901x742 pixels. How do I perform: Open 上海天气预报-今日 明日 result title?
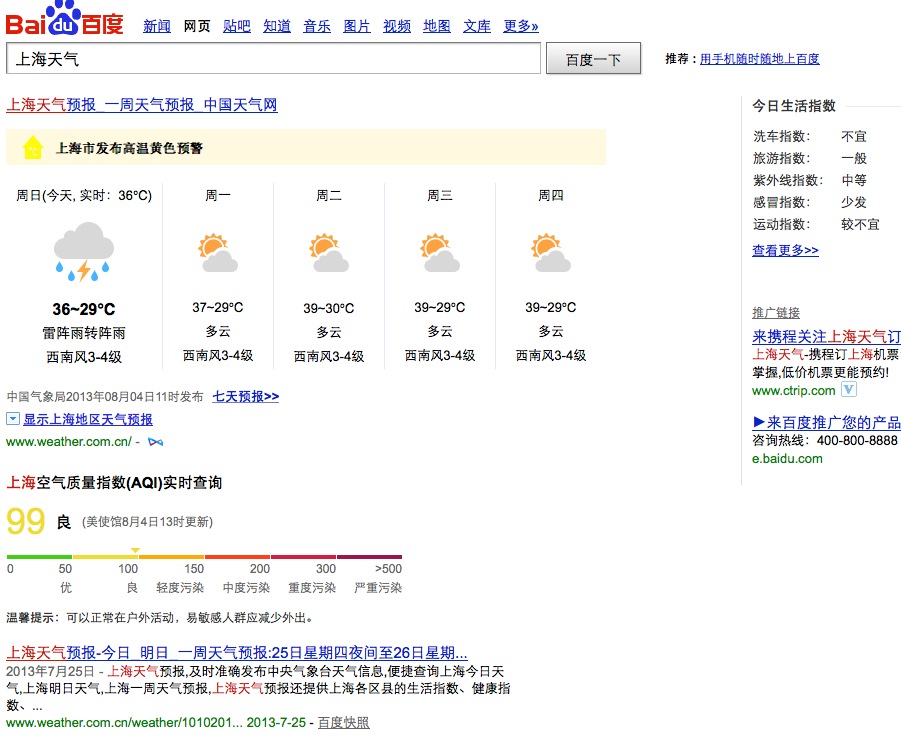pos(237,653)
